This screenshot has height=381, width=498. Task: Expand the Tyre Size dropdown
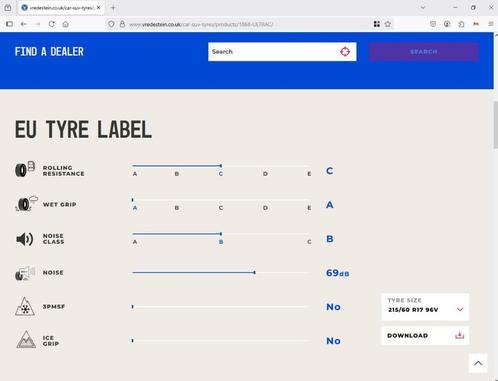tap(425, 307)
